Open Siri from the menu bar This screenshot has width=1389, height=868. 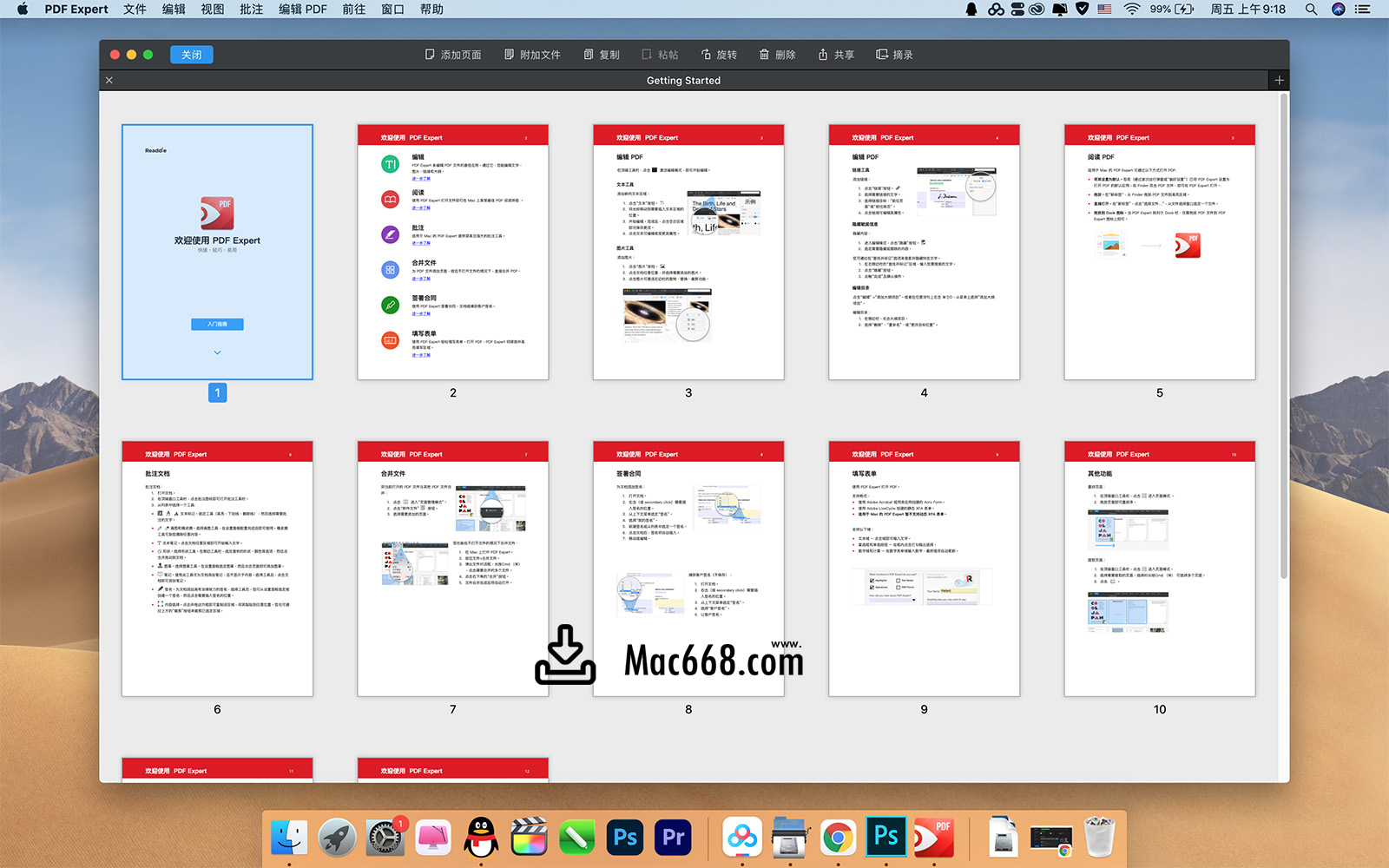coord(1339,9)
